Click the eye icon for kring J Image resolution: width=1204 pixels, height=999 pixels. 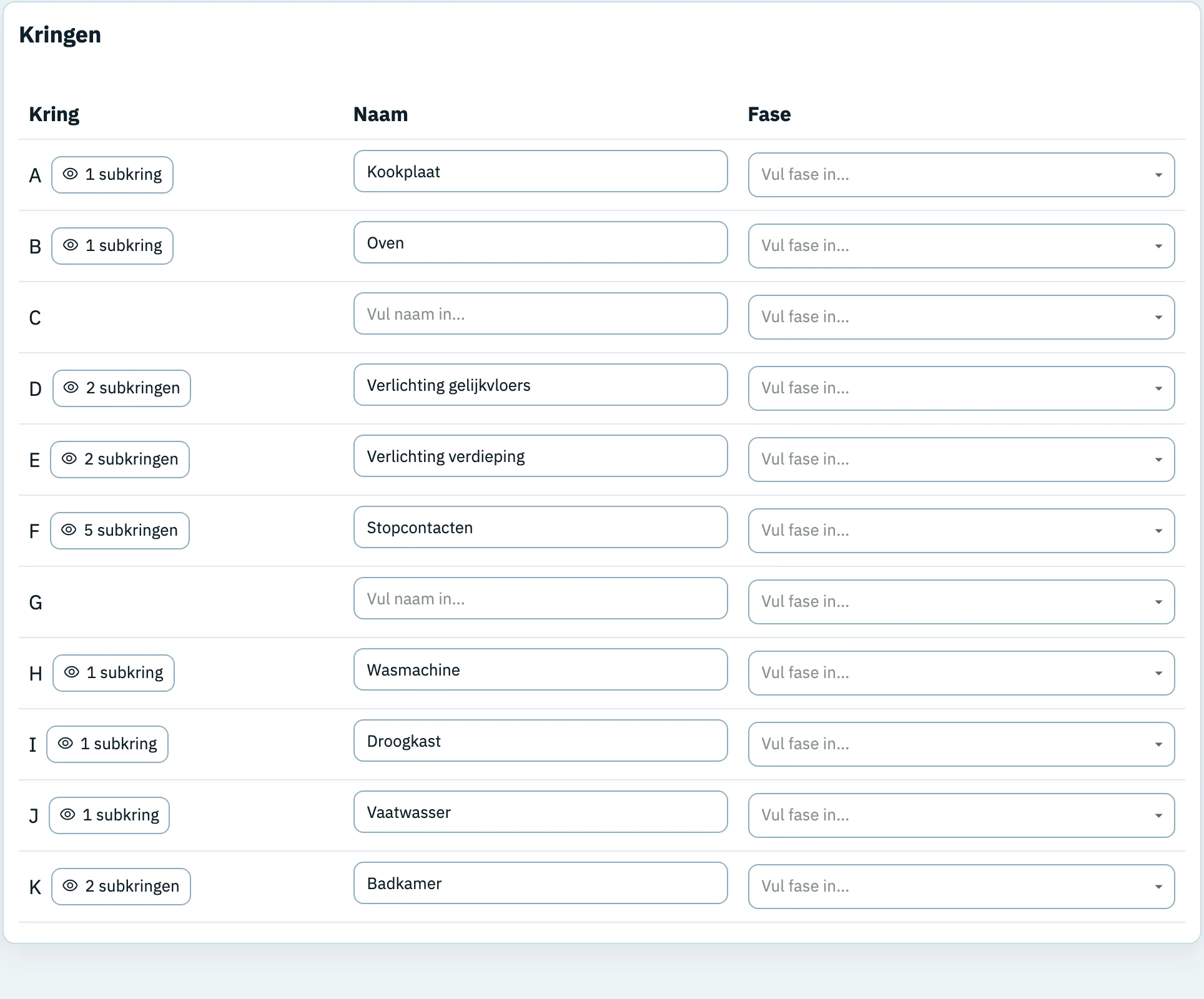(x=67, y=815)
